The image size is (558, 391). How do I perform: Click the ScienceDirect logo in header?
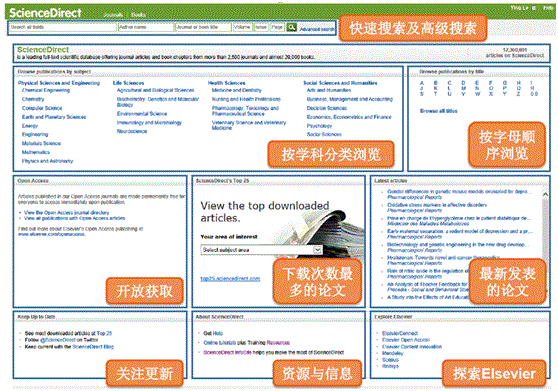point(45,13)
